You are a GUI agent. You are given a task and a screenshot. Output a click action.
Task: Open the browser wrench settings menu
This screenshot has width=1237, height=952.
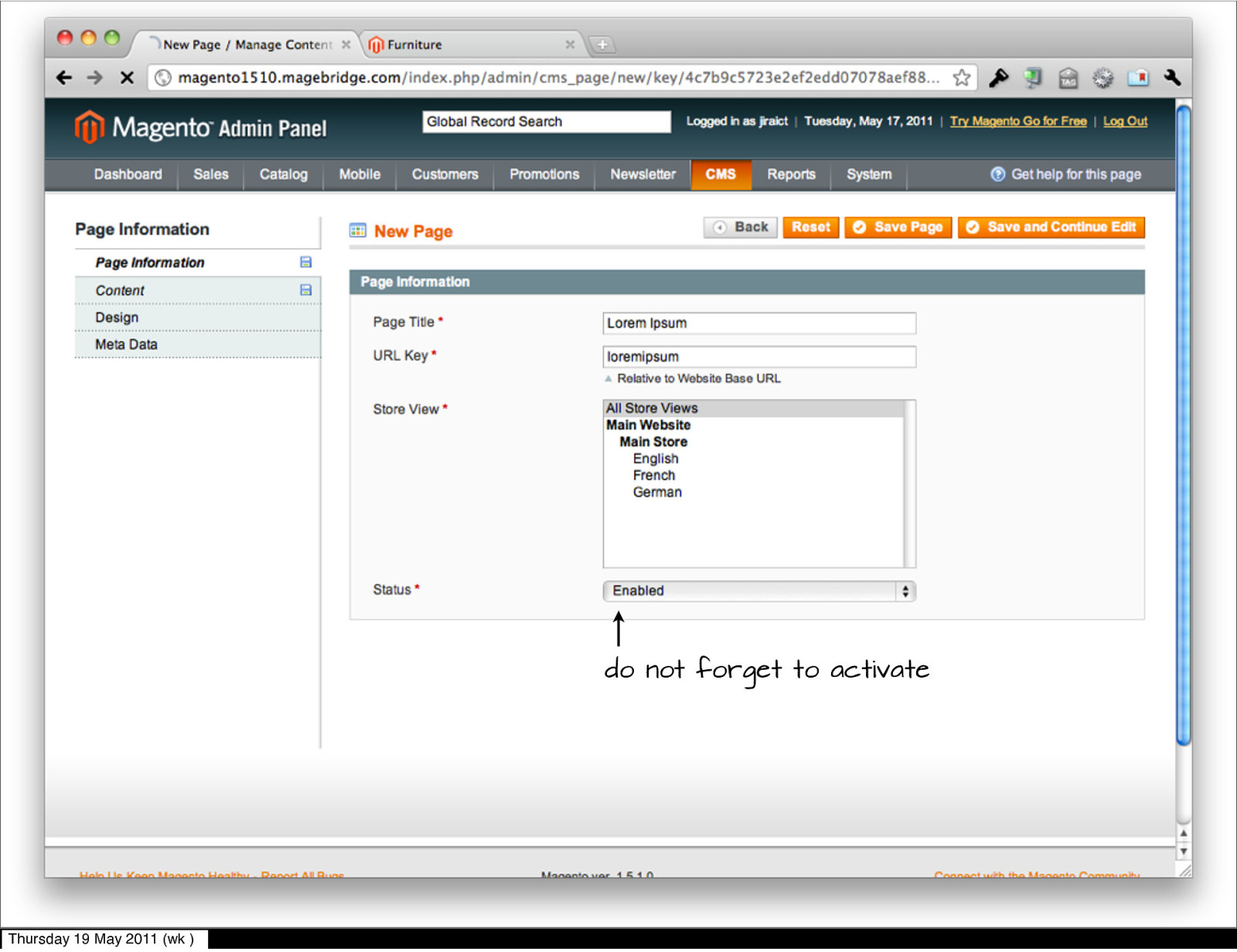pos(1172,77)
